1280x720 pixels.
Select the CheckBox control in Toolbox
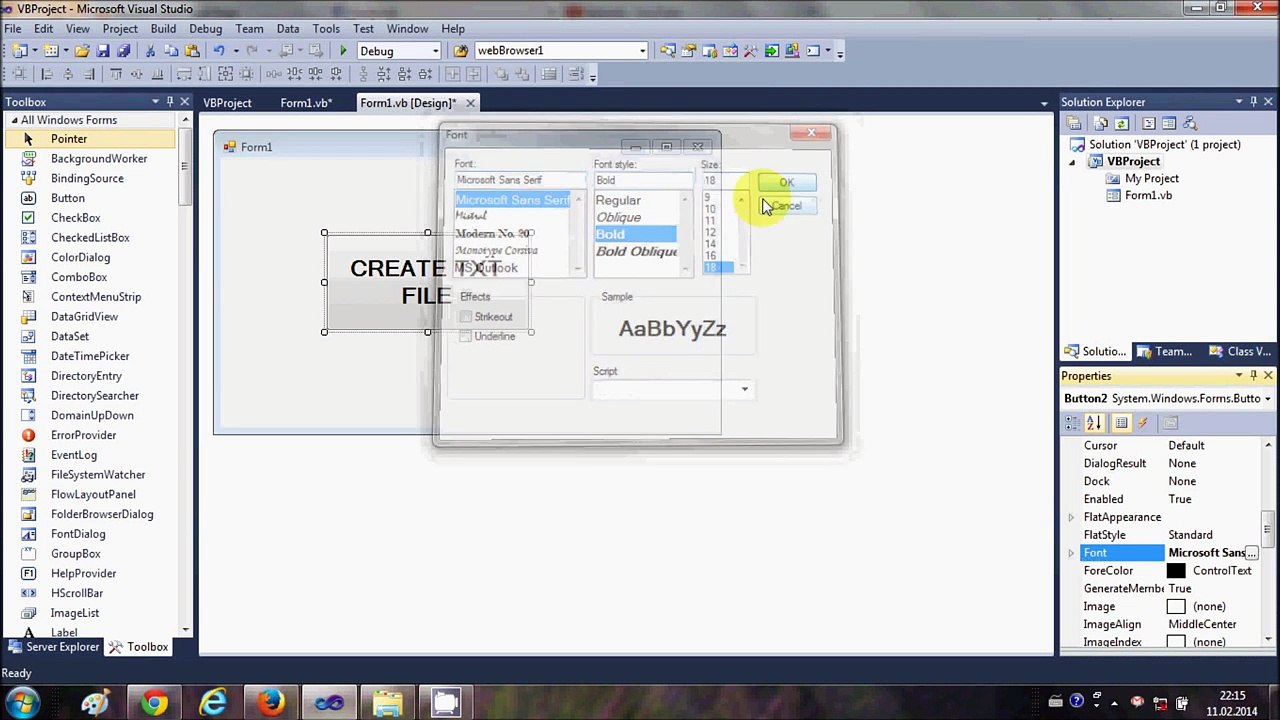89,218
